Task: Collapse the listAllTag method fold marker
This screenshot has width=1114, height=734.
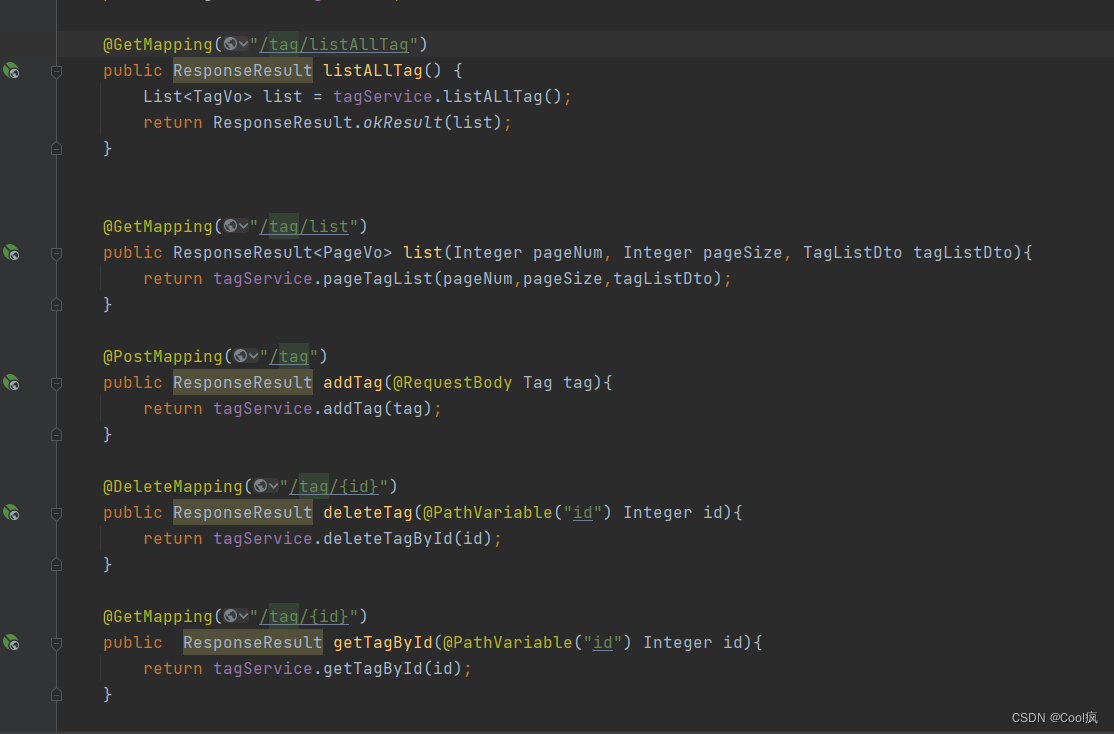Action: click(x=56, y=71)
